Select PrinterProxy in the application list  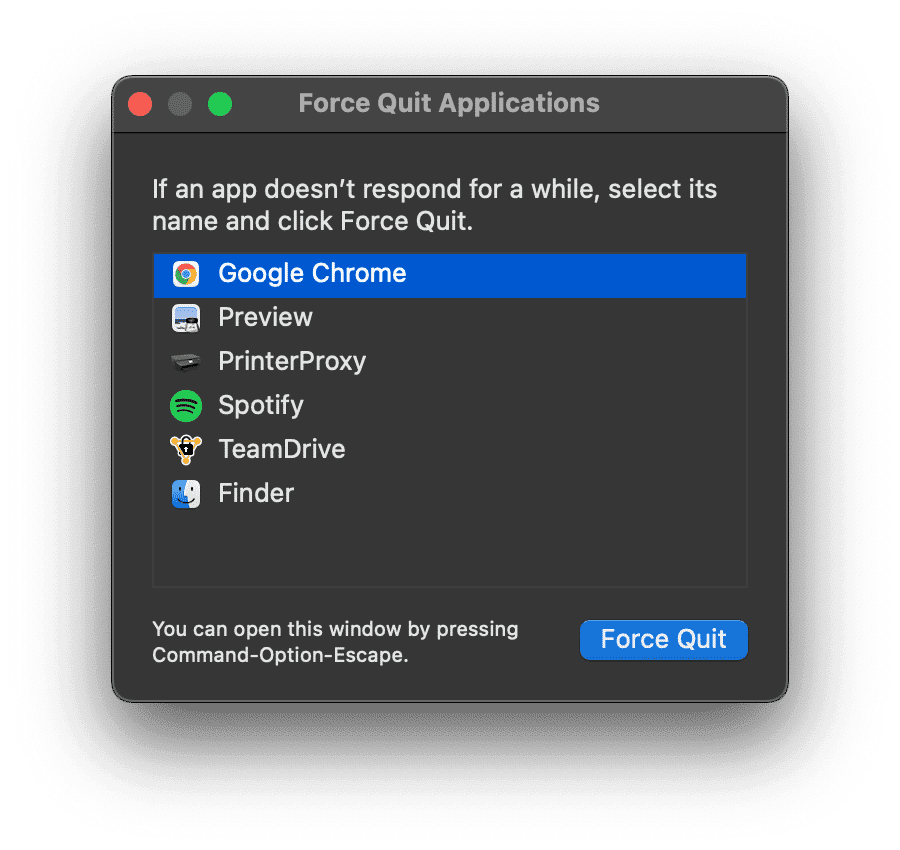coord(291,361)
